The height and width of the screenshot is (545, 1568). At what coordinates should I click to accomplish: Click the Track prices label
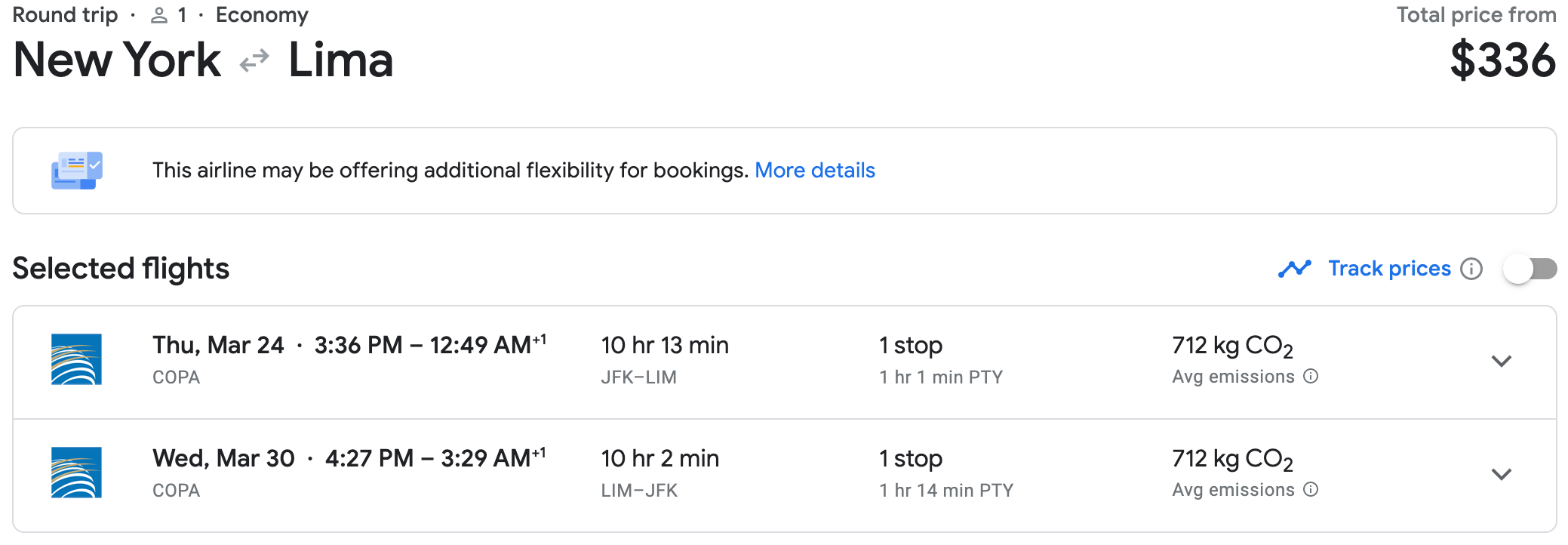pos(1389,269)
